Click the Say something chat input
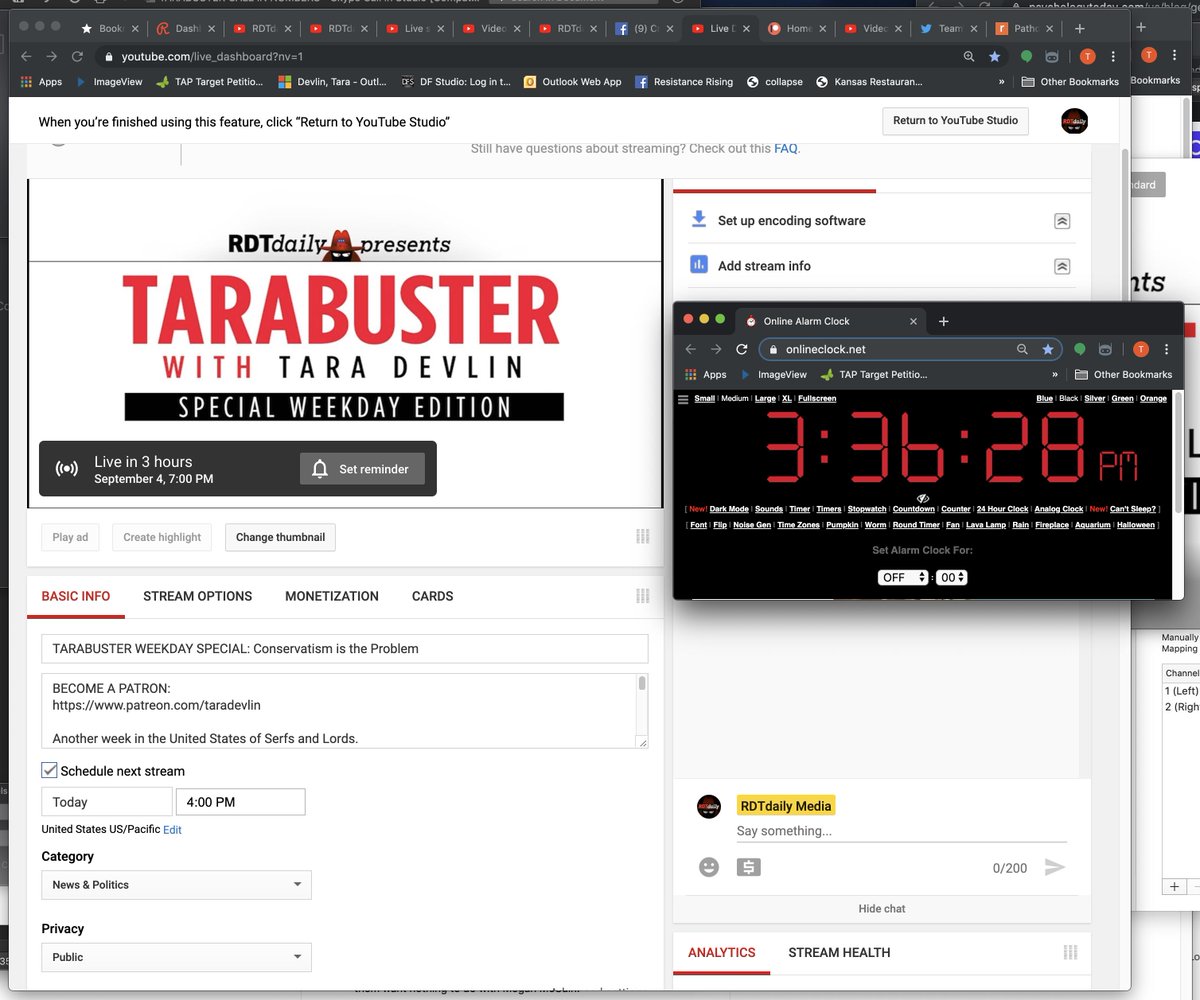 click(901, 831)
